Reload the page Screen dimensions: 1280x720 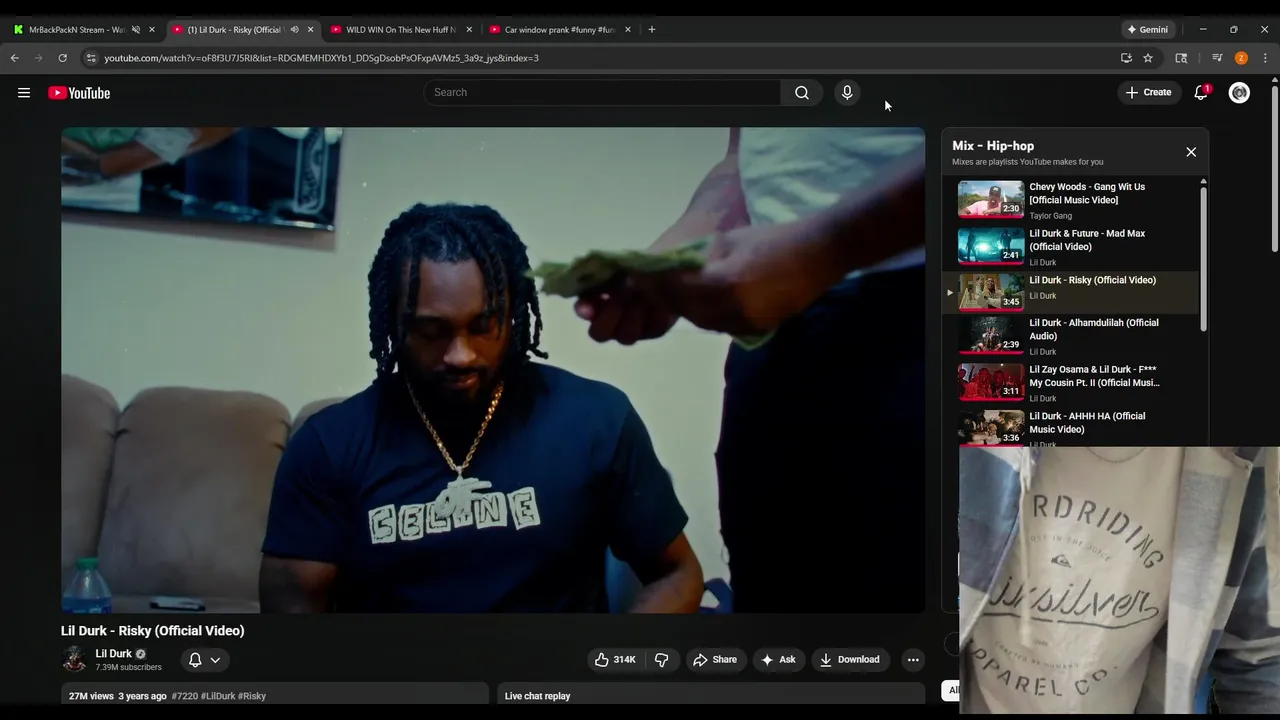[63, 58]
